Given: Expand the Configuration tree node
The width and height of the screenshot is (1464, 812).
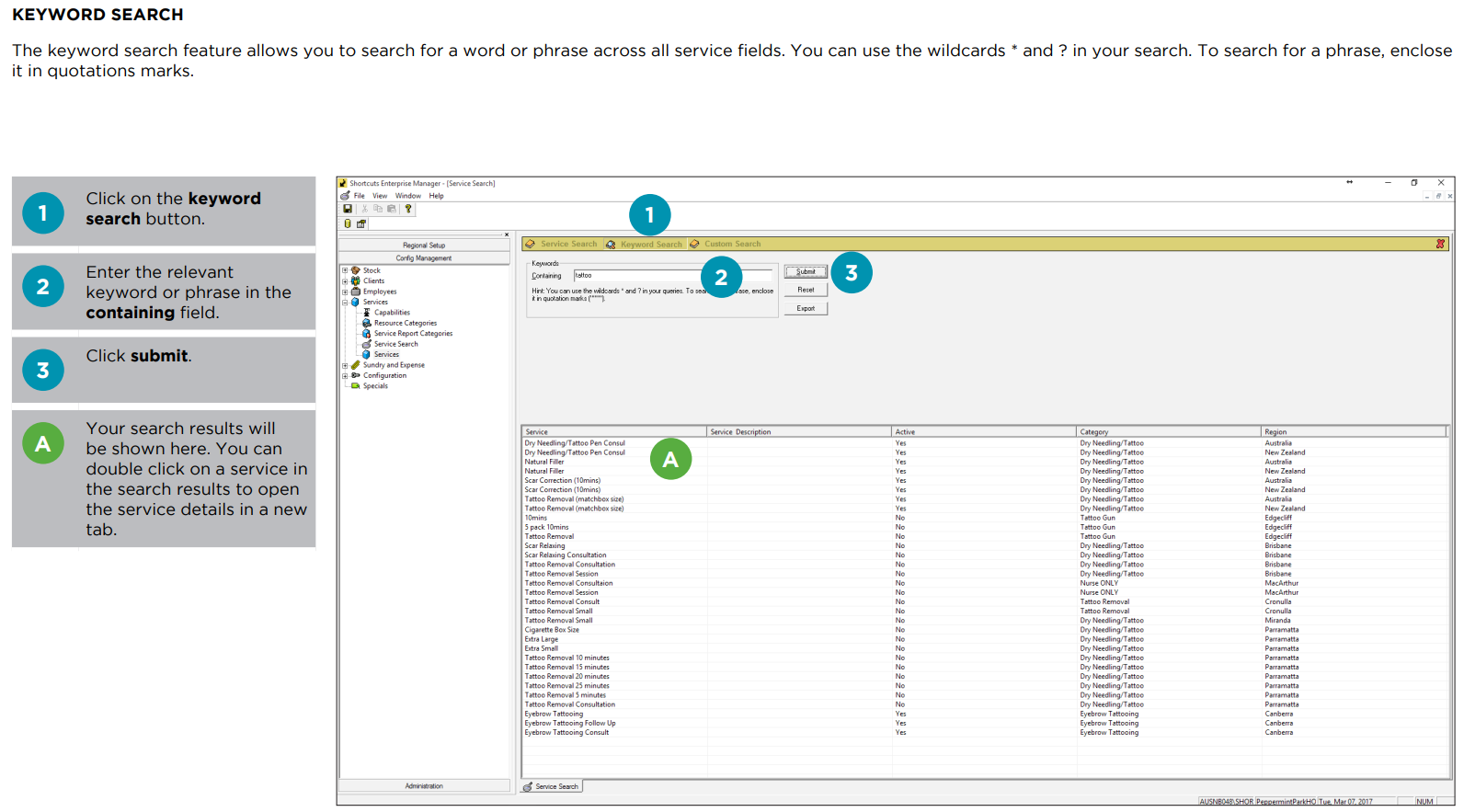Looking at the screenshot, I should [345, 375].
